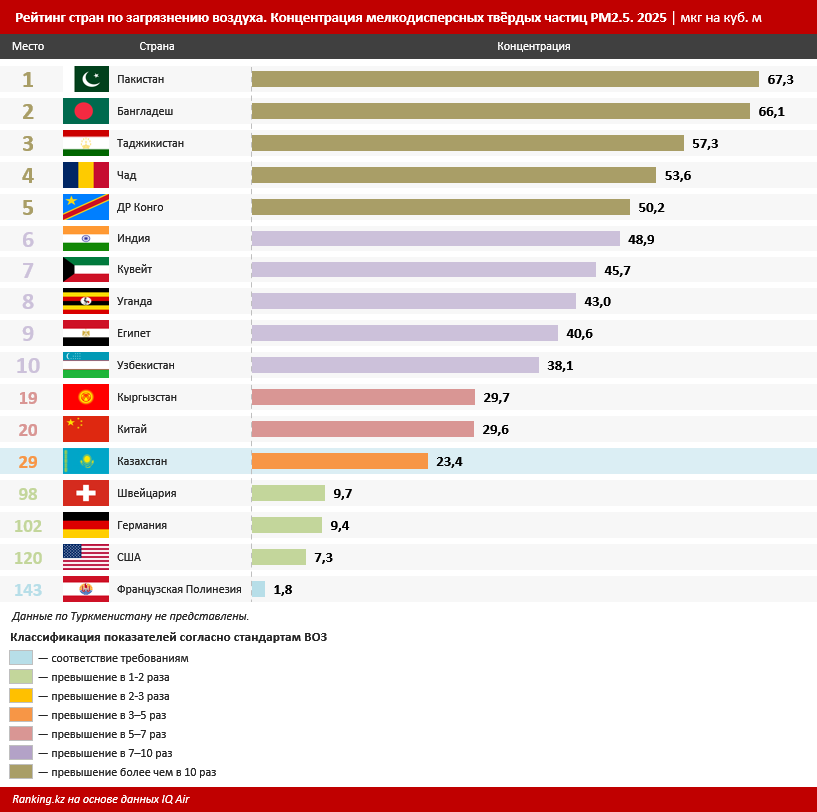Click the USA flag icon

tap(86, 557)
